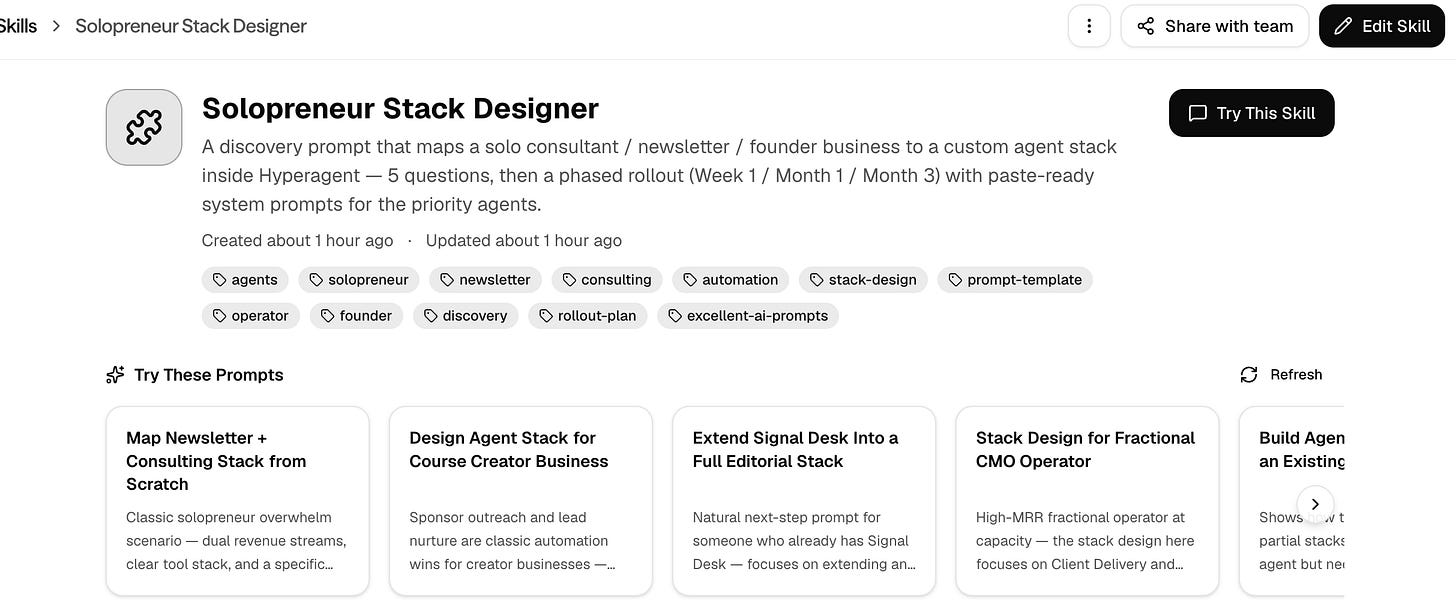This screenshot has height=610, width=1456.
Task: Go back to Skills breadcrumb link
Action: tap(18, 26)
